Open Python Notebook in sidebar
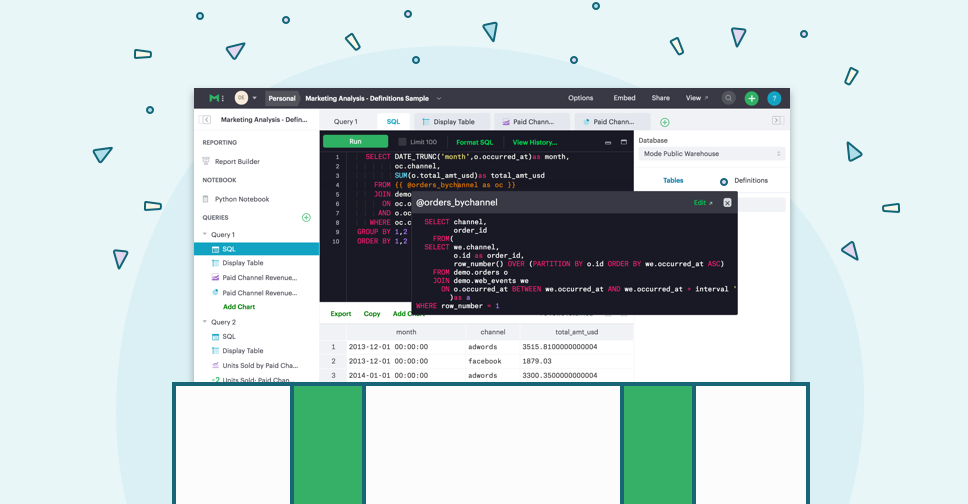 [242, 200]
